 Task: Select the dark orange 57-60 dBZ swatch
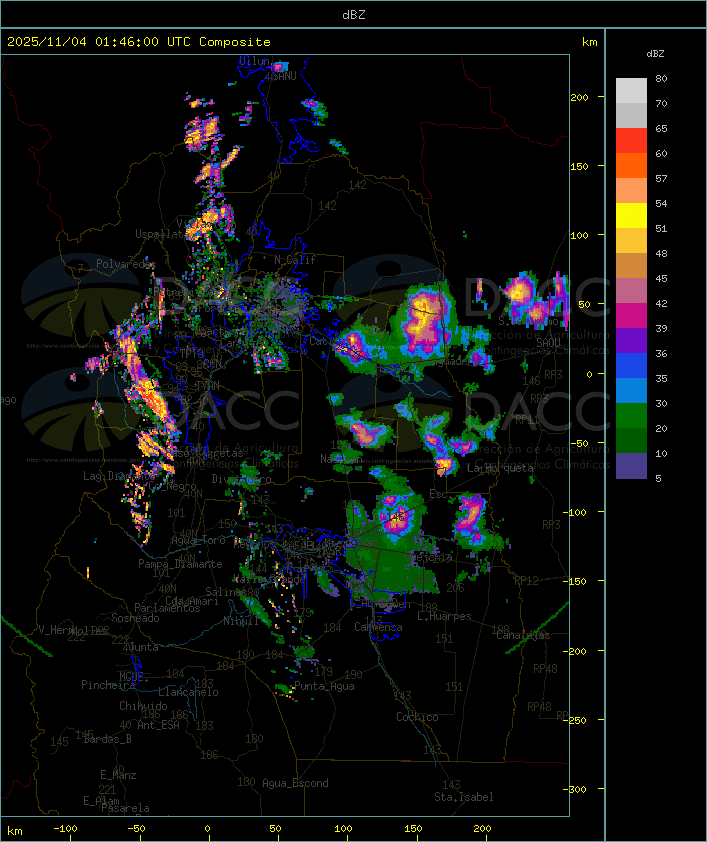tap(631, 165)
